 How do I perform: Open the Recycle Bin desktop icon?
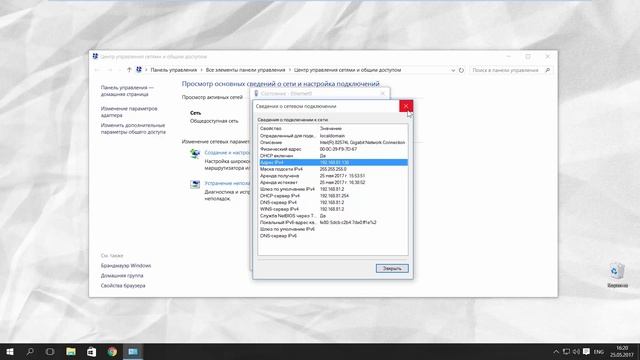pos(617,276)
